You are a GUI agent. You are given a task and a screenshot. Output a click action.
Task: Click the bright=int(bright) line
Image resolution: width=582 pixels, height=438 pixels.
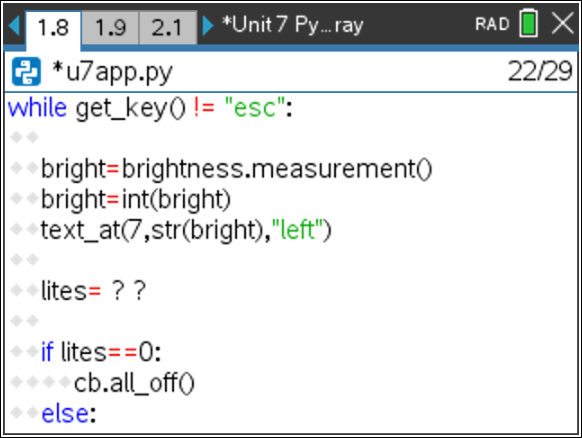136,200
